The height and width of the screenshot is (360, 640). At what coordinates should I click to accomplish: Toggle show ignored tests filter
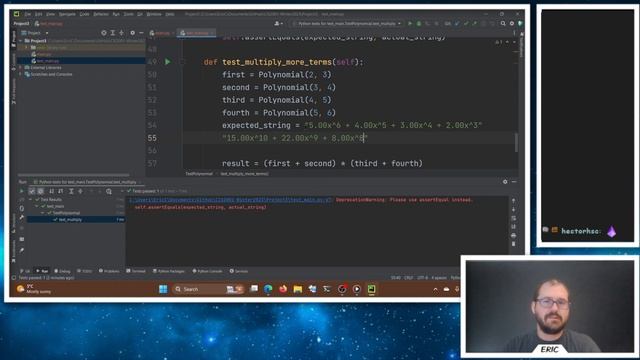coord(41,191)
